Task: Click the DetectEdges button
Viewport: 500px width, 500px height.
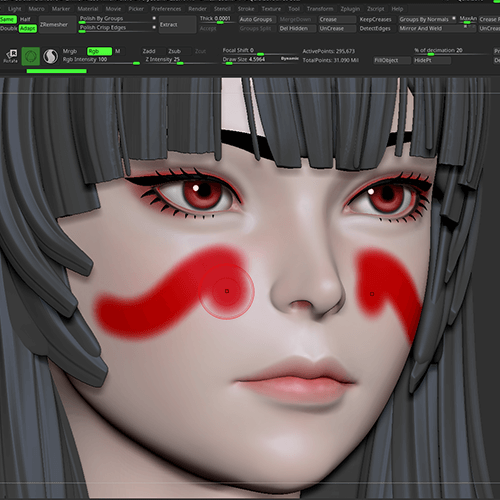Action: [376, 29]
